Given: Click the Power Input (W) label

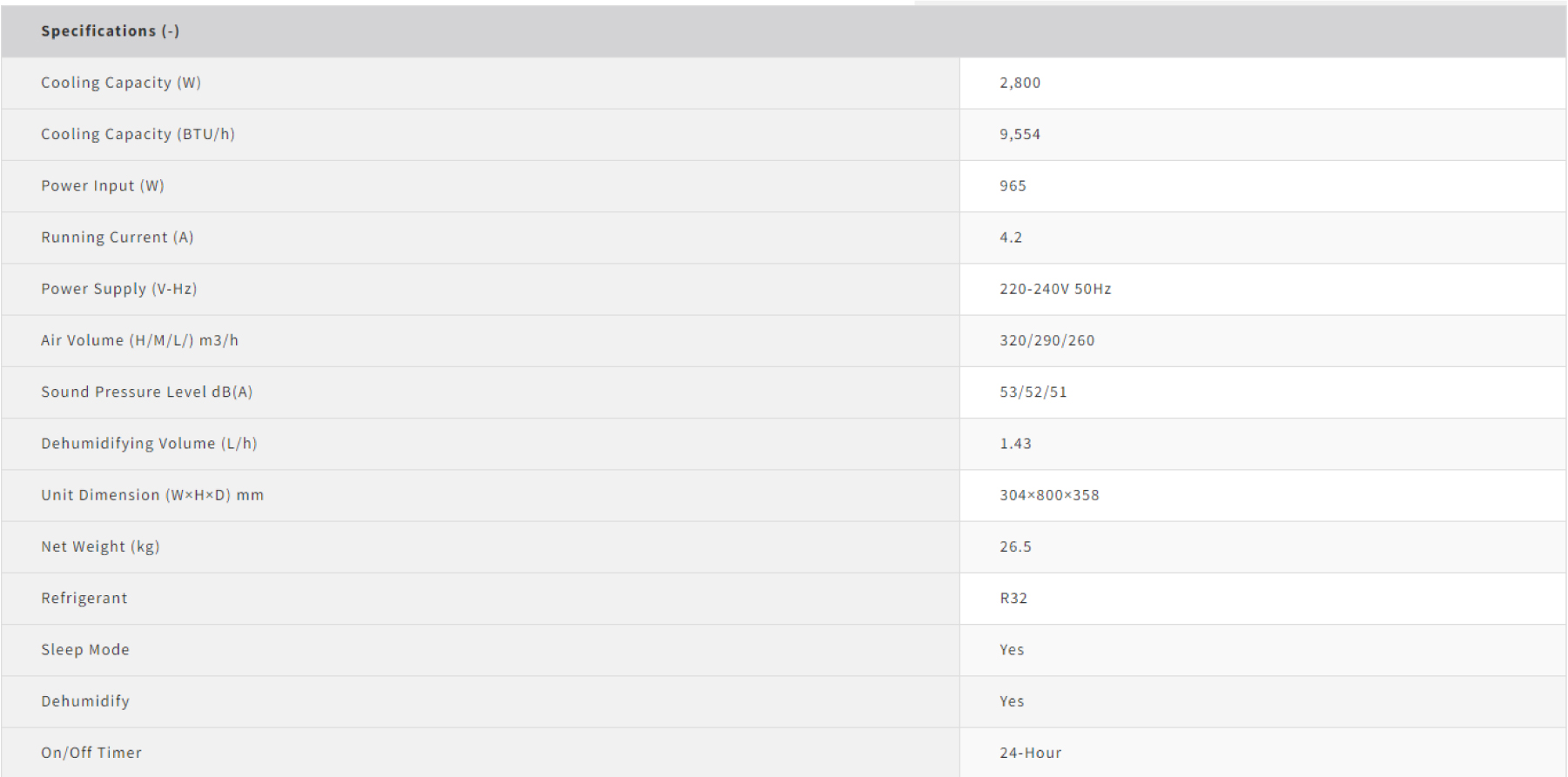Looking at the screenshot, I should click(102, 185).
